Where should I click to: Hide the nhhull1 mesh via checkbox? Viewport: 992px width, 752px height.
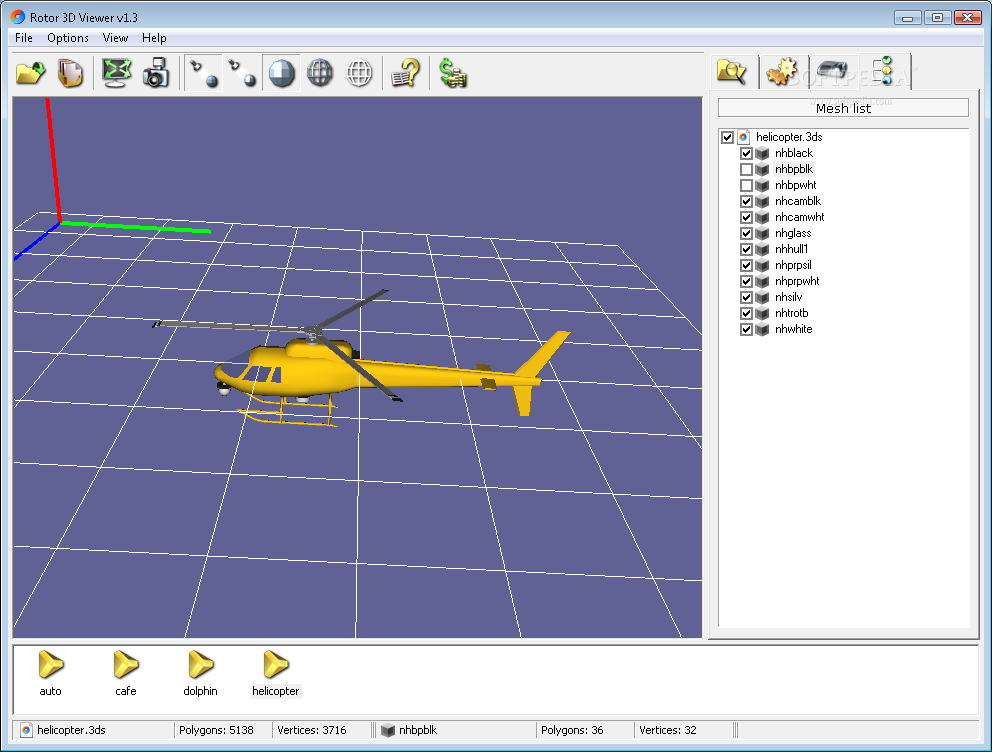coord(747,250)
